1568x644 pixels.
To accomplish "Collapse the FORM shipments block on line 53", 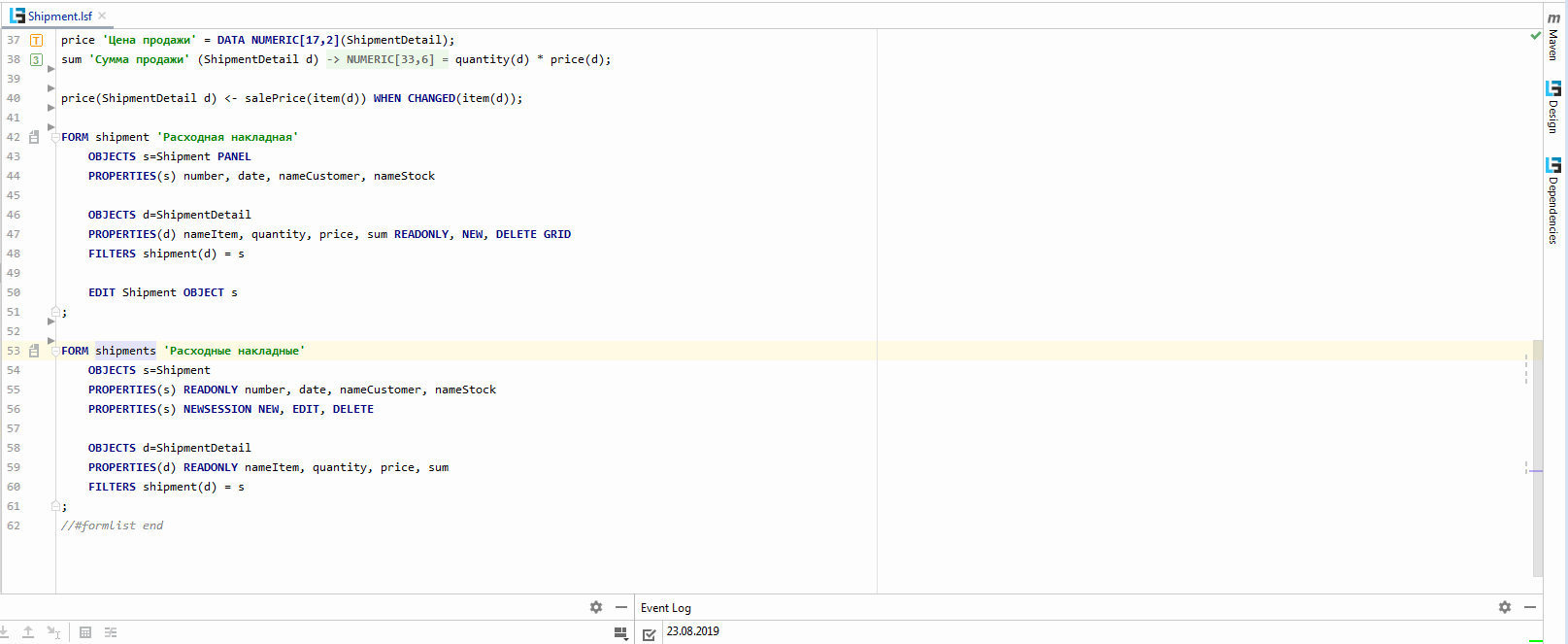I will pyautogui.click(x=55, y=351).
